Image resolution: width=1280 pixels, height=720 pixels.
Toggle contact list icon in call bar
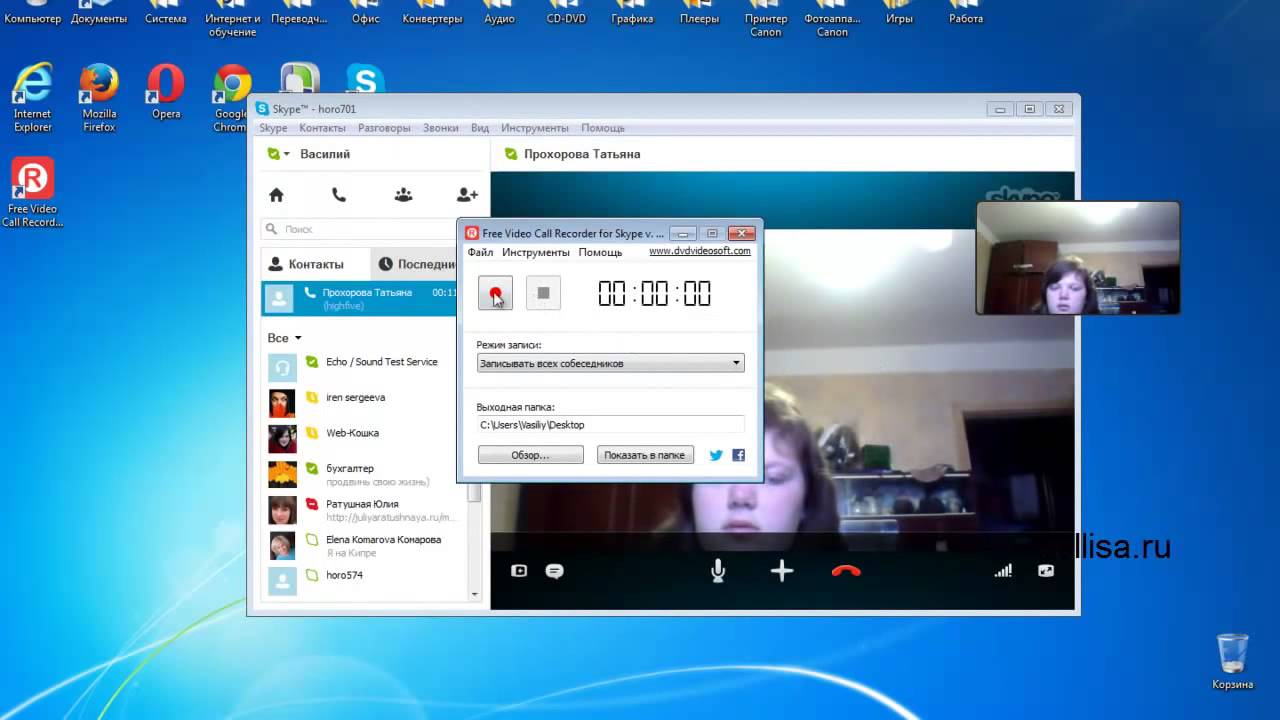point(519,571)
